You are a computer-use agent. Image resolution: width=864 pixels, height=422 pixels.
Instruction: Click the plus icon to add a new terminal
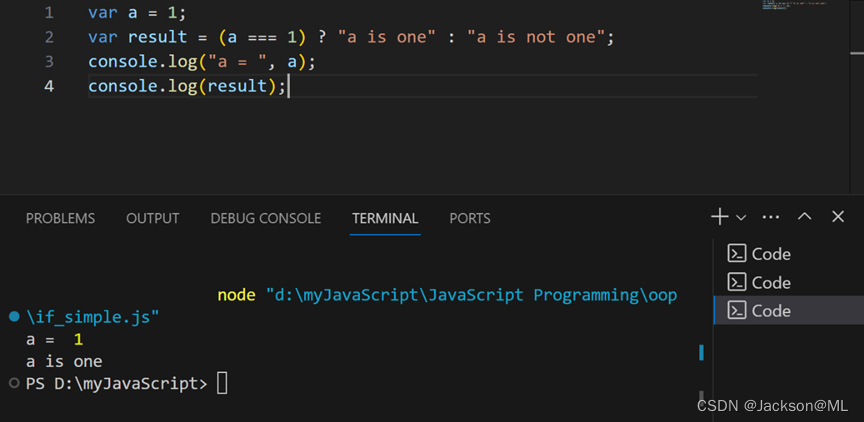pyautogui.click(x=719, y=217)
